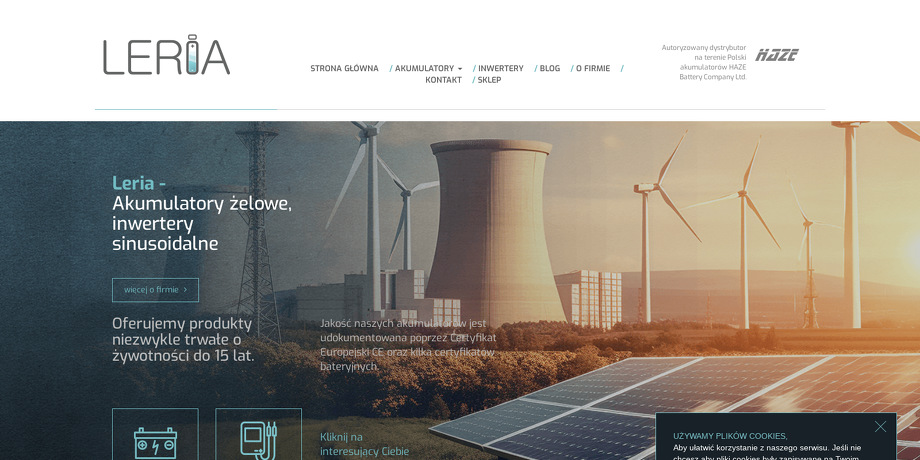Click the Leria logo
Screen dimensions: 920x460
(x=166, y=56)
